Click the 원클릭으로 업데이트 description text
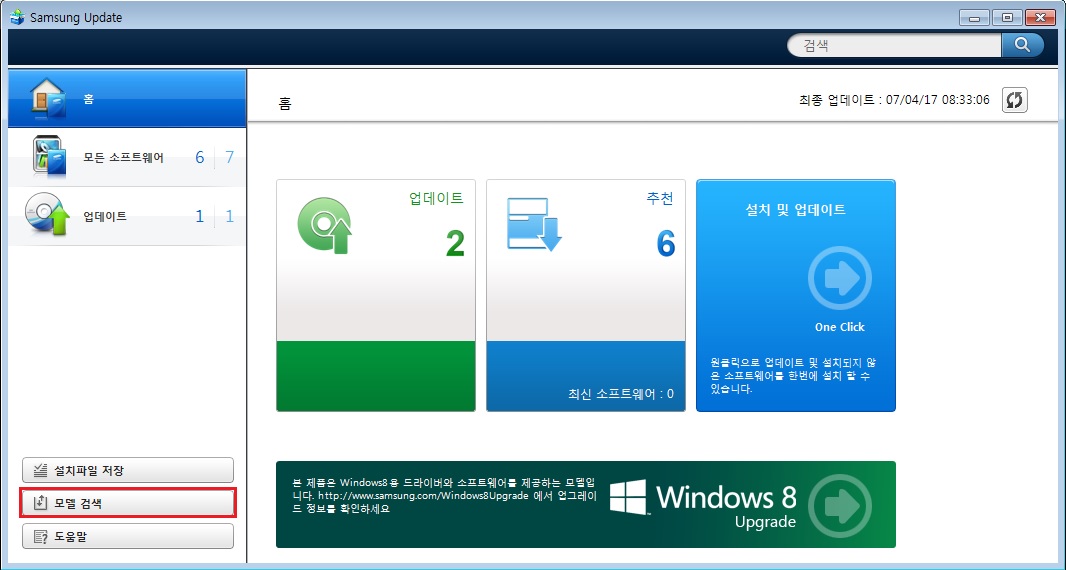This screenshot has height=570, width=1066. point(793,375)
